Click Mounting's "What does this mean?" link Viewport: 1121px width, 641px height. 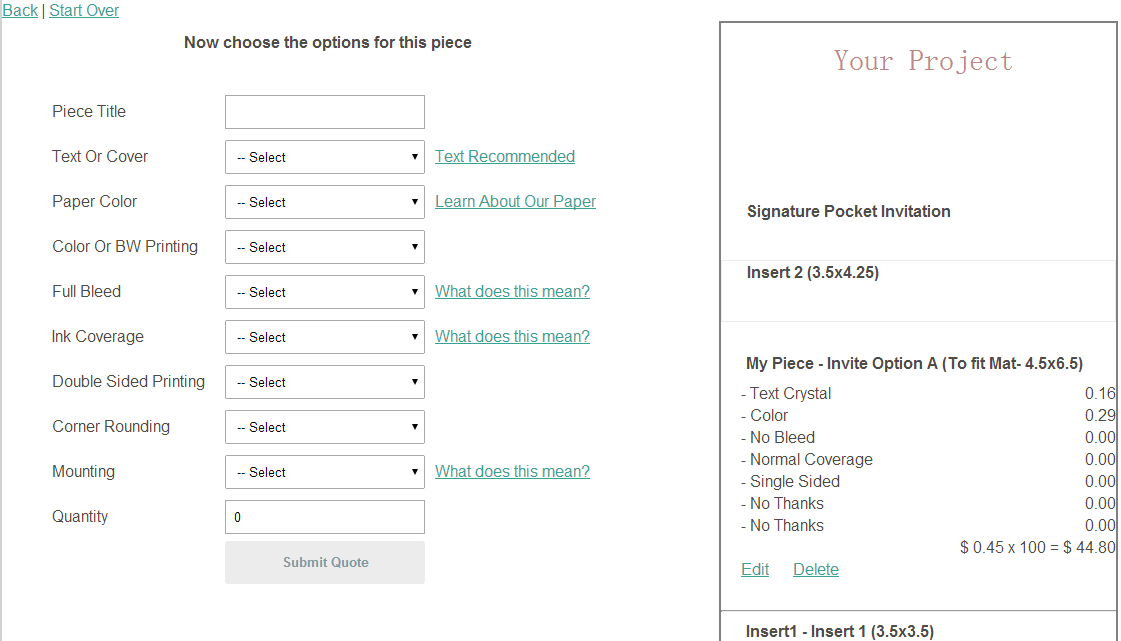click(512, 471)
